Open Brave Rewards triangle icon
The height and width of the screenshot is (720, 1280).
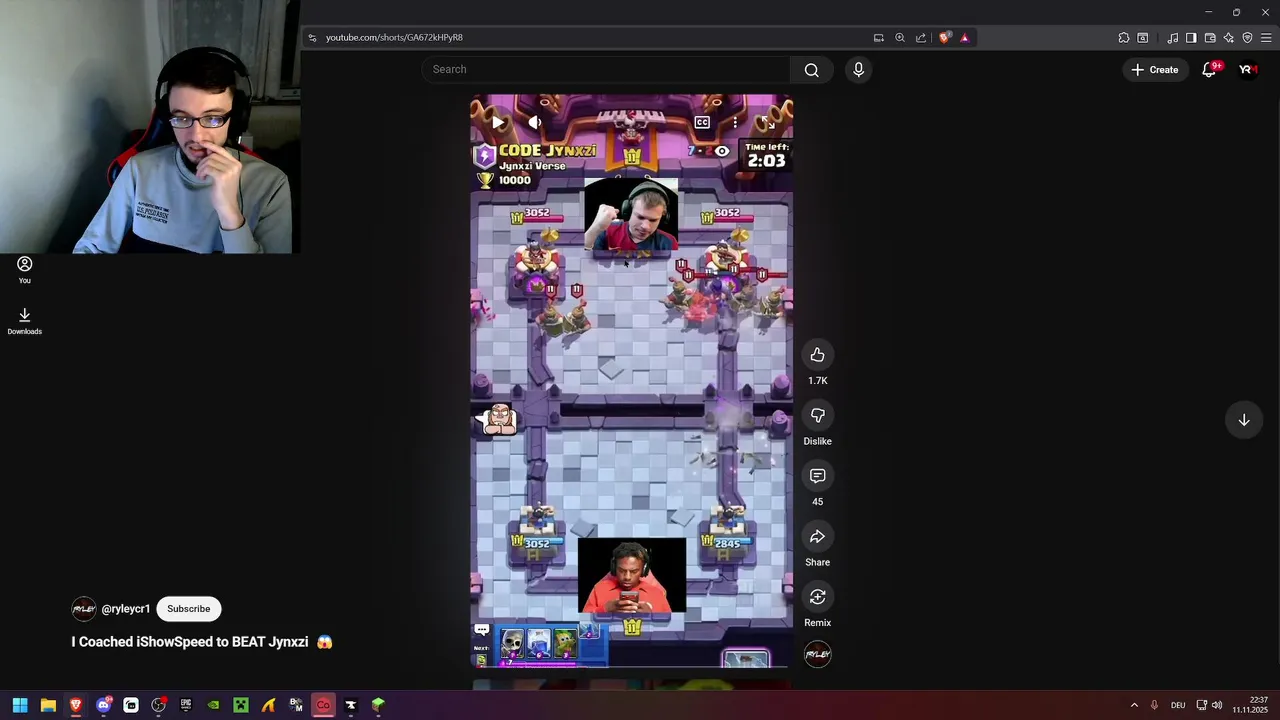point(965,37)
